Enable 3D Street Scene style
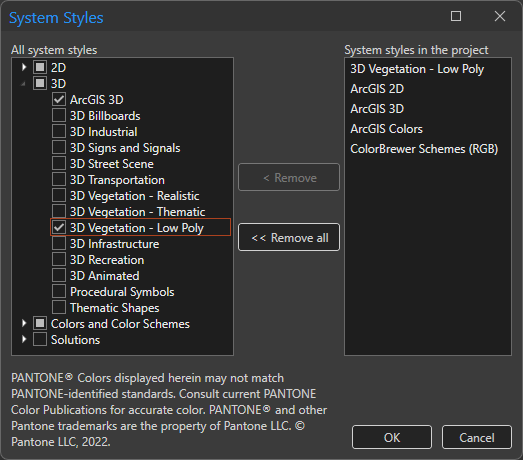Image resolution: width=523 pixels, height=460 pixels. click(59, 163)
